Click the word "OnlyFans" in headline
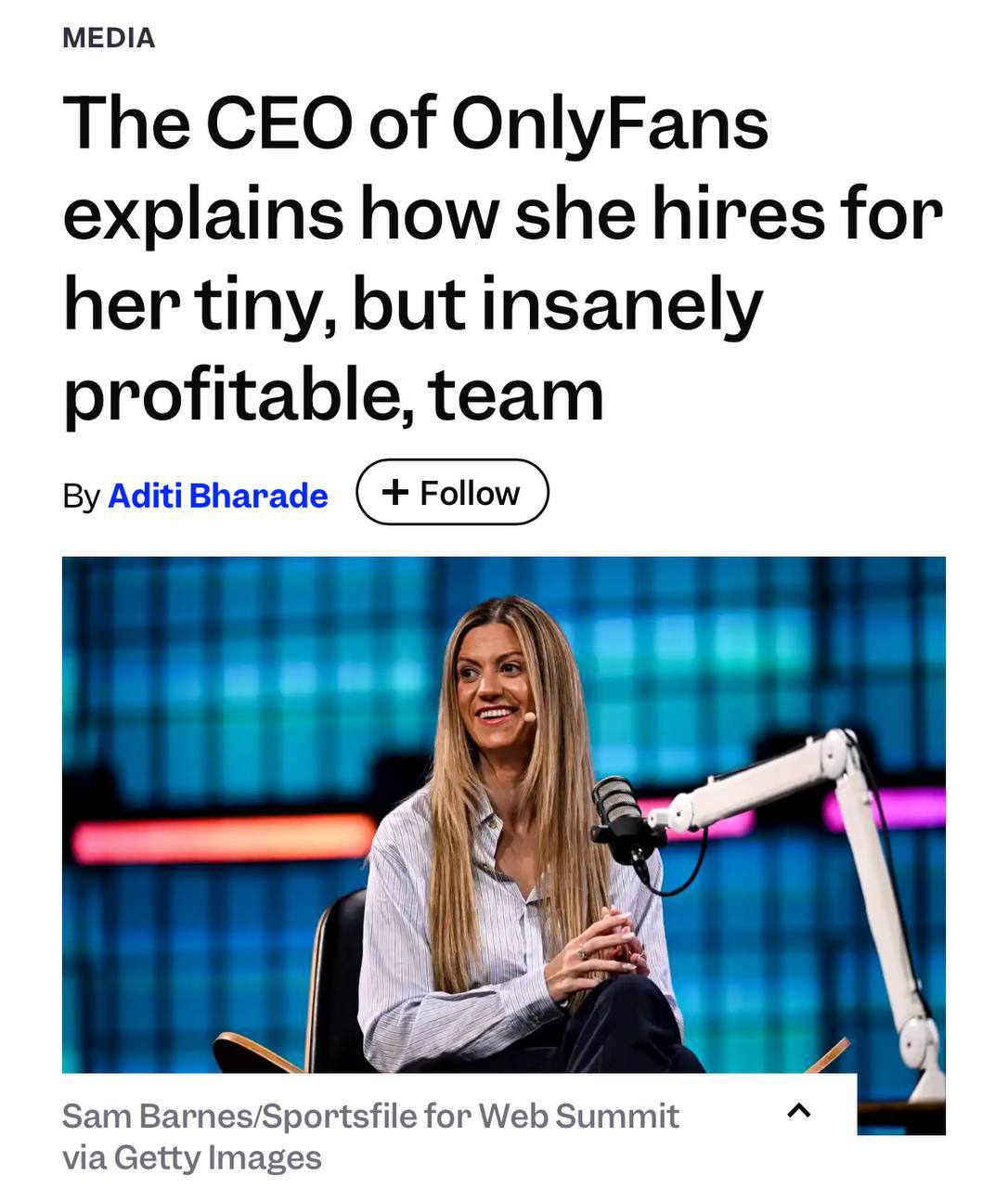Image resolution: width=1008 pixels, height=1188 pixels. click(x=610, y=123)
